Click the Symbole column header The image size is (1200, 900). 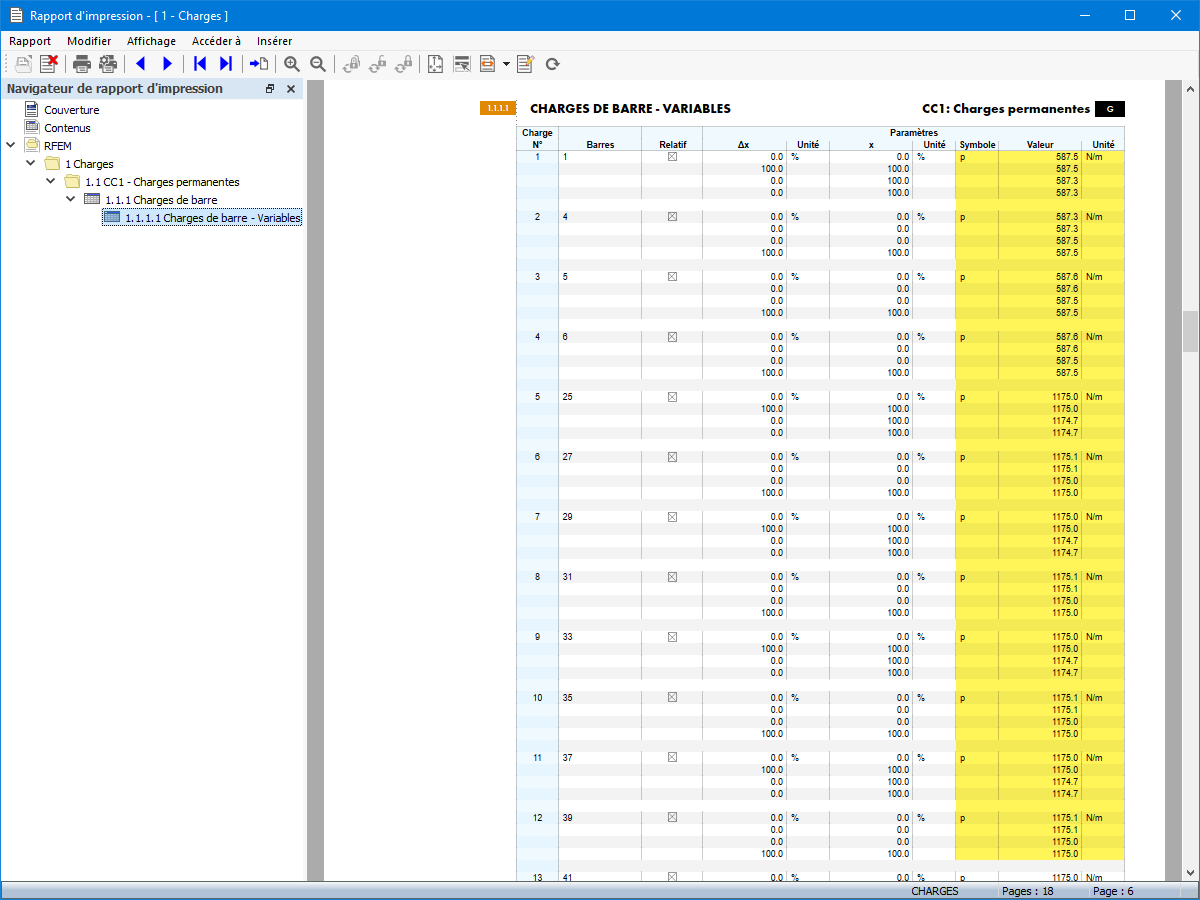coord(977,145)
